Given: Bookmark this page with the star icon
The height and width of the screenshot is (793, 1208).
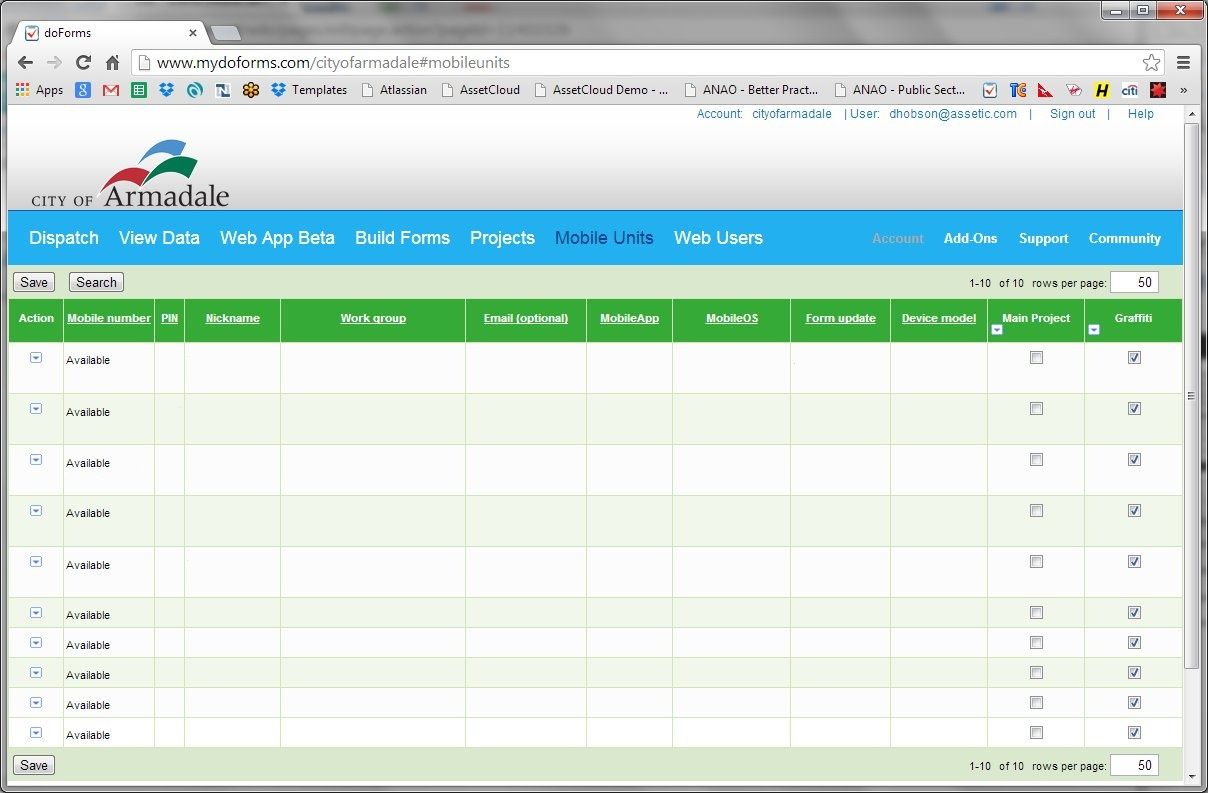Looking at the screenshot, I should [x=1152, y=62].
